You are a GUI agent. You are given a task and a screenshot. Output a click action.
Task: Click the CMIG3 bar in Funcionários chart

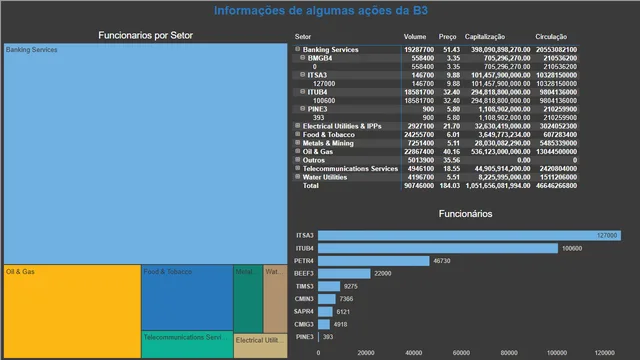pos(324,324)
